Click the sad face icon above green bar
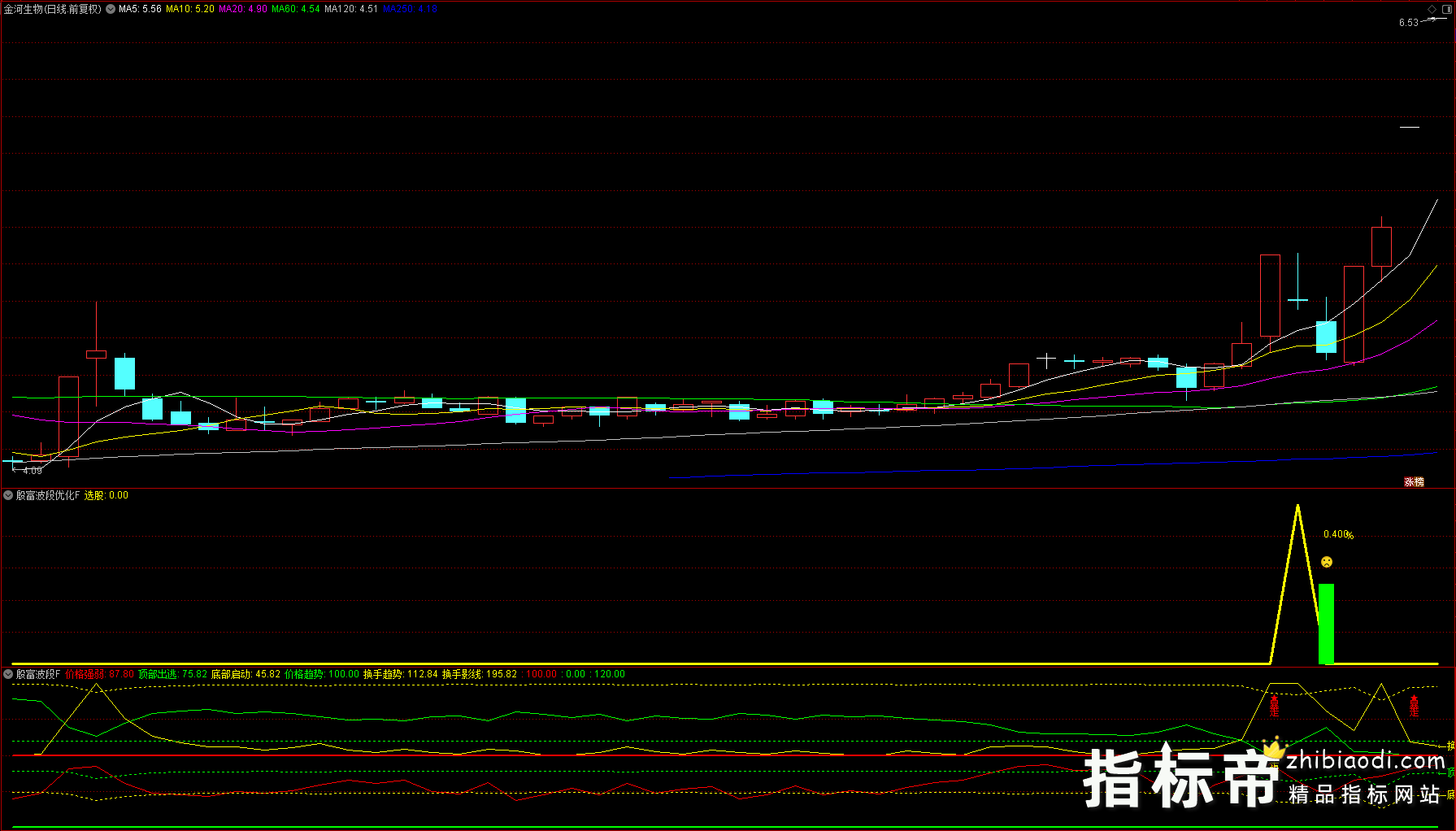1456x831 pixels. tap(1327, 562)
